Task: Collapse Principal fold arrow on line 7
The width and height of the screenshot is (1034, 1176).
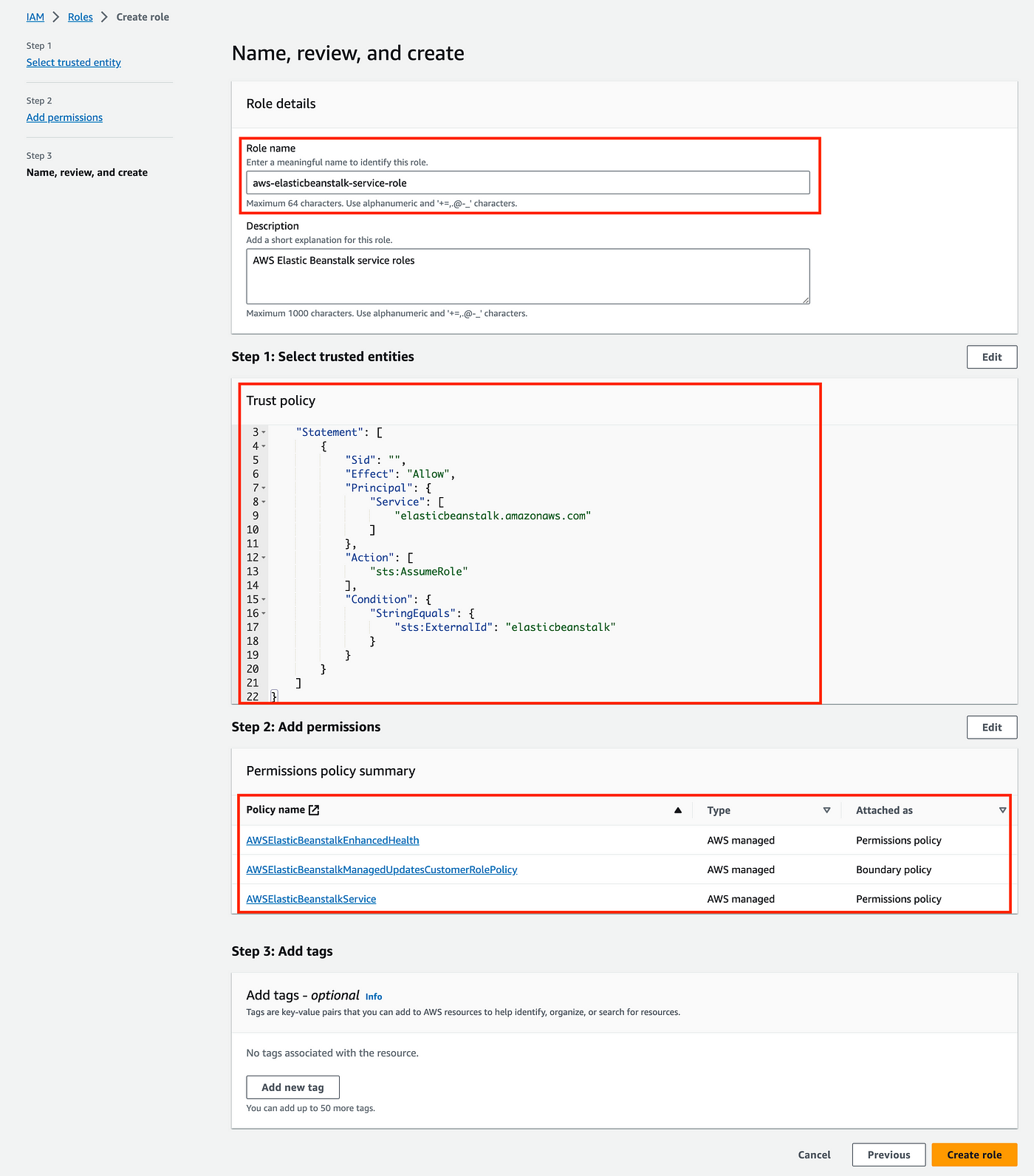Action: click(x=264, y=488)
